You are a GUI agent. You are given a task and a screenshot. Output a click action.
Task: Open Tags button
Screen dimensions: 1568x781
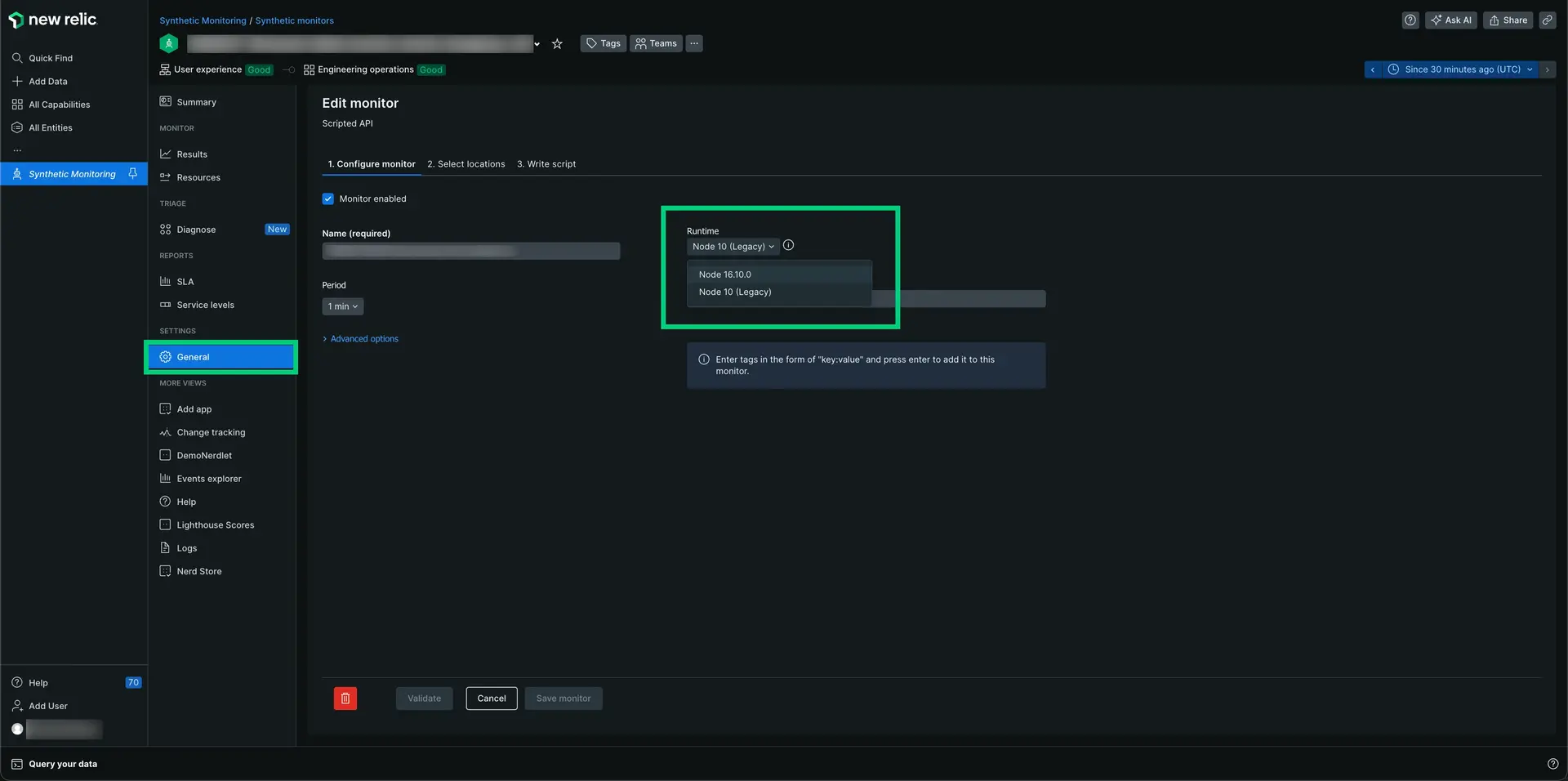(604, 43)
